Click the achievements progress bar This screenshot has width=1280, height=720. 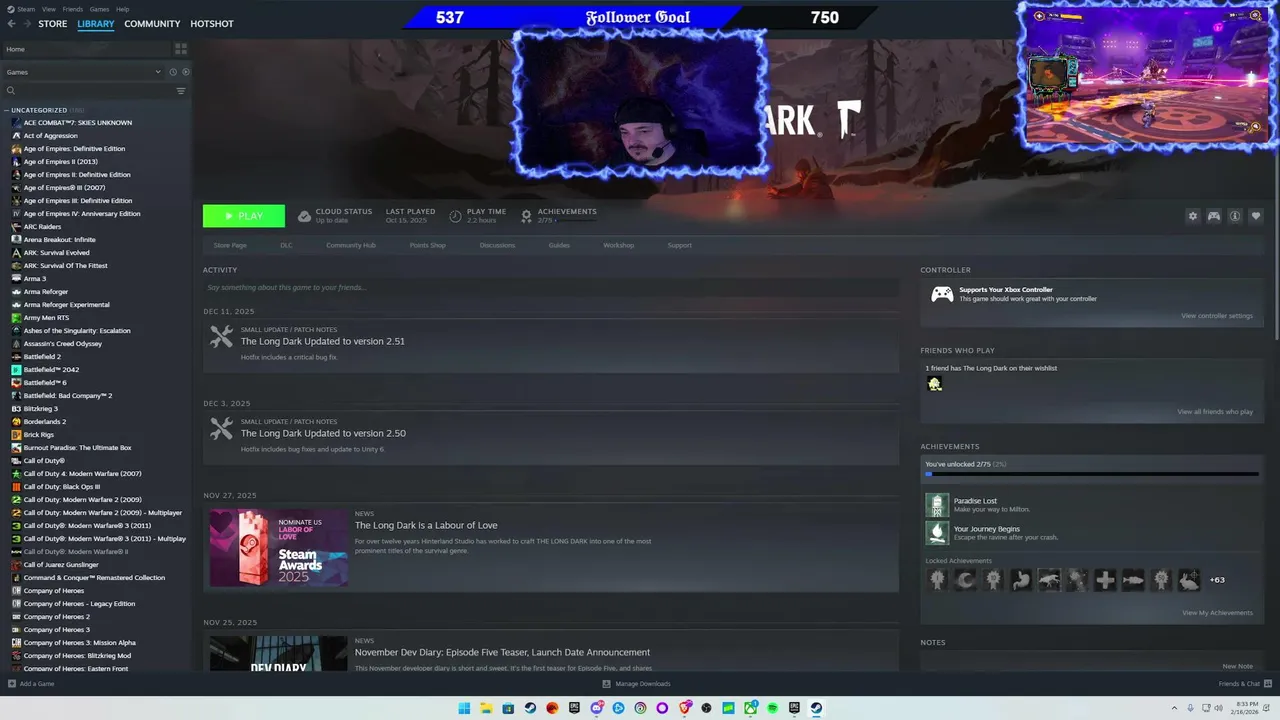[1092, 474]
